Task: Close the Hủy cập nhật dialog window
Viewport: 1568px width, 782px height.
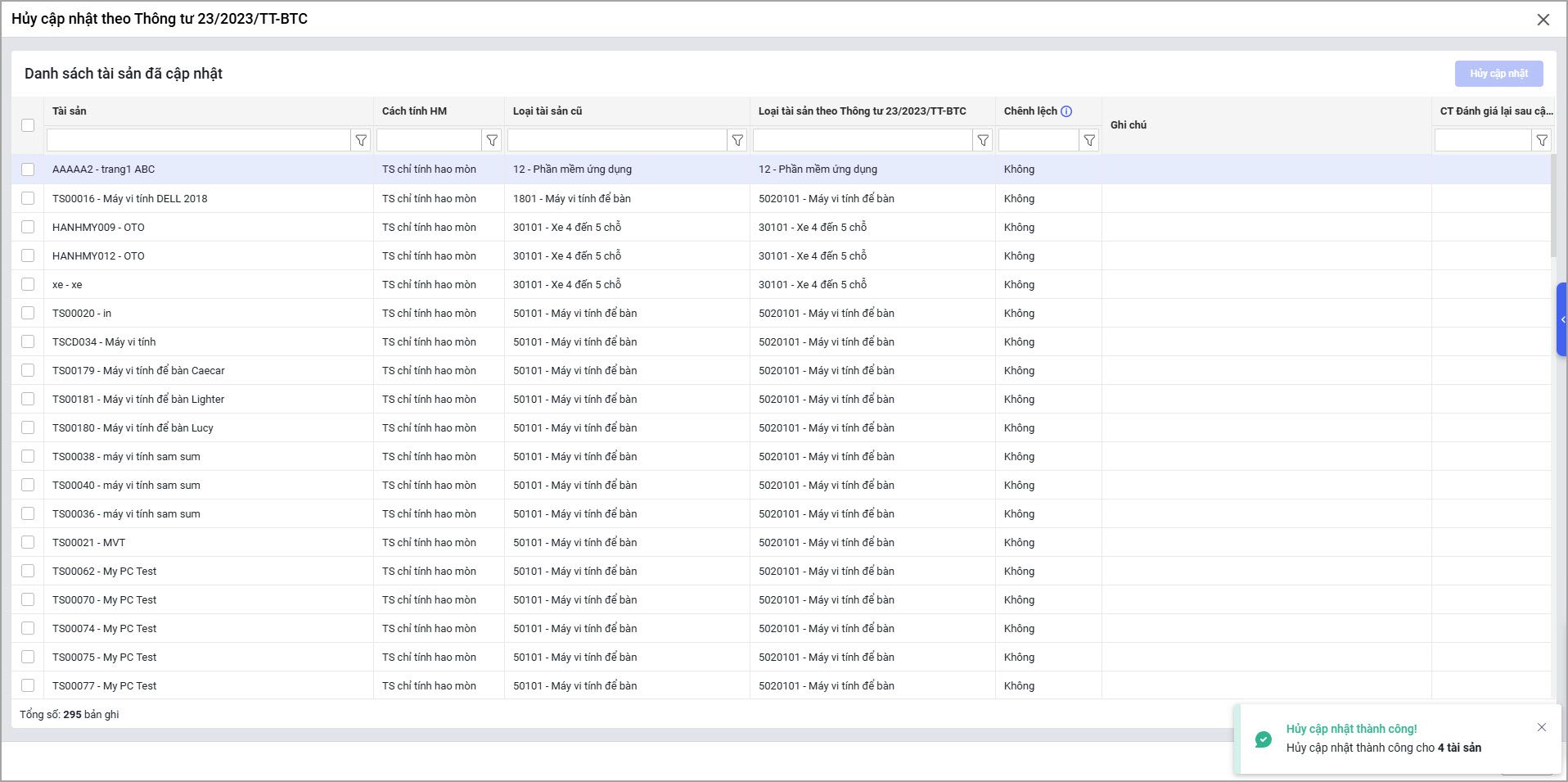Action: point(1543,20)
